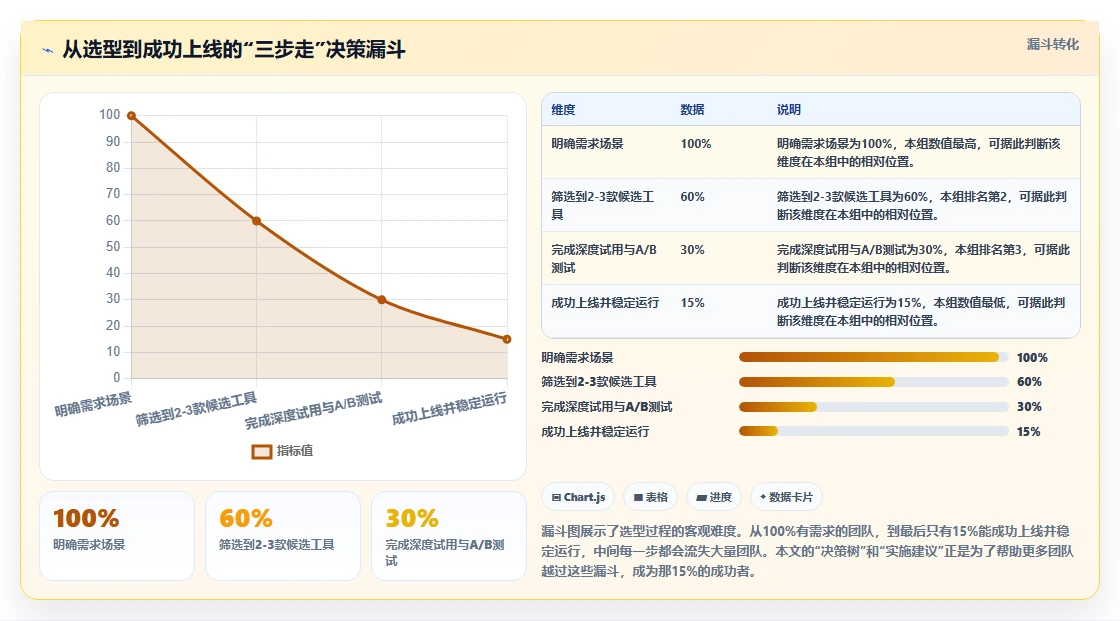Click the 成功上线并稳定运行 15% progress bar
1120x621 pixels.
pos(873,432)
